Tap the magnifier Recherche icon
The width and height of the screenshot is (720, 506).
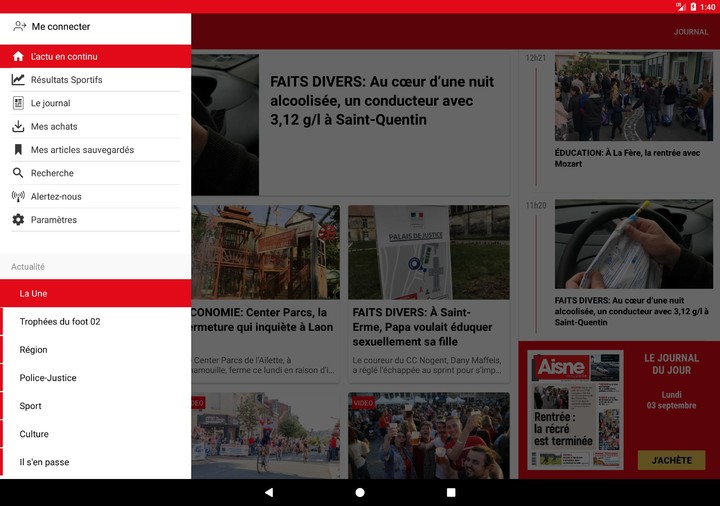(18, 173)
